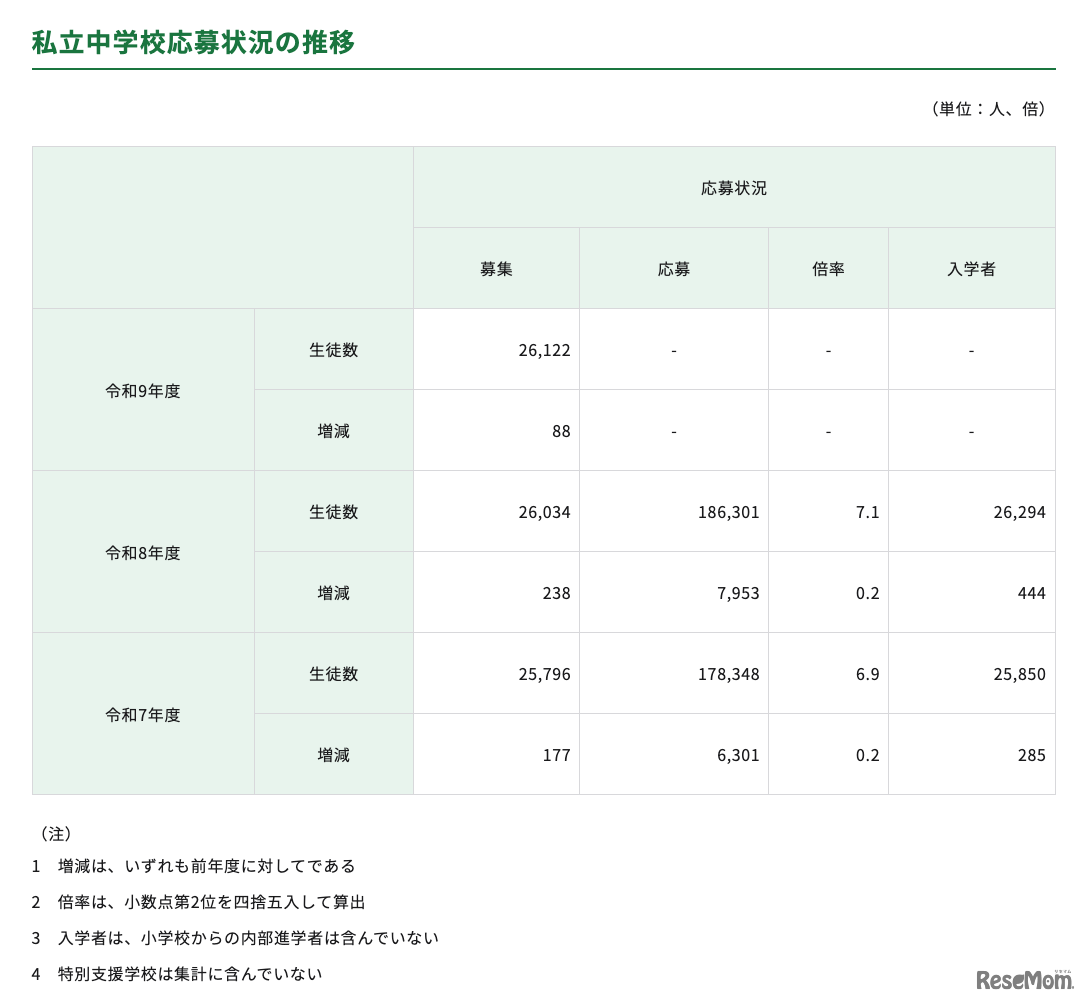Select the value 177
1087x1003 pixels.
(556, 755)
